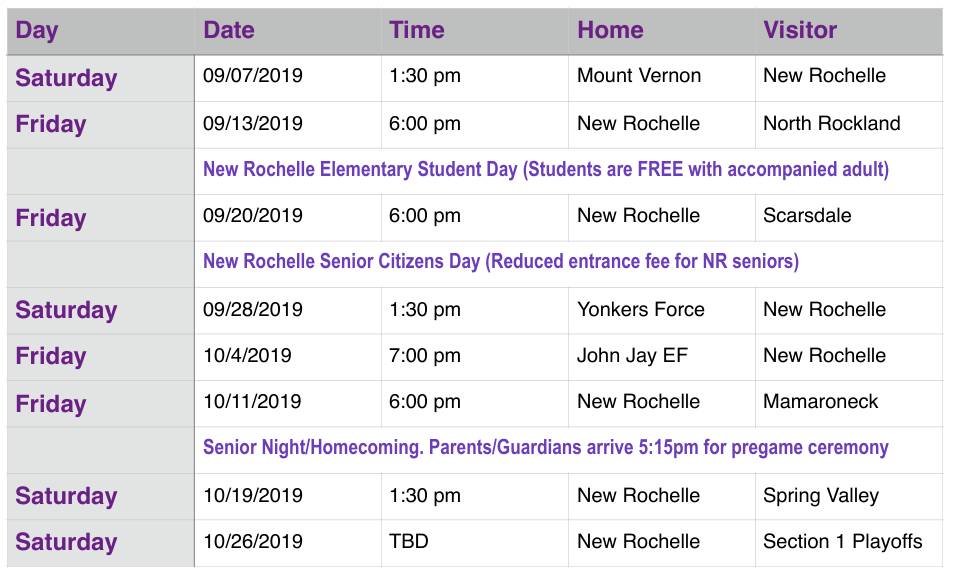Select the Time column header

pos(475,31)
